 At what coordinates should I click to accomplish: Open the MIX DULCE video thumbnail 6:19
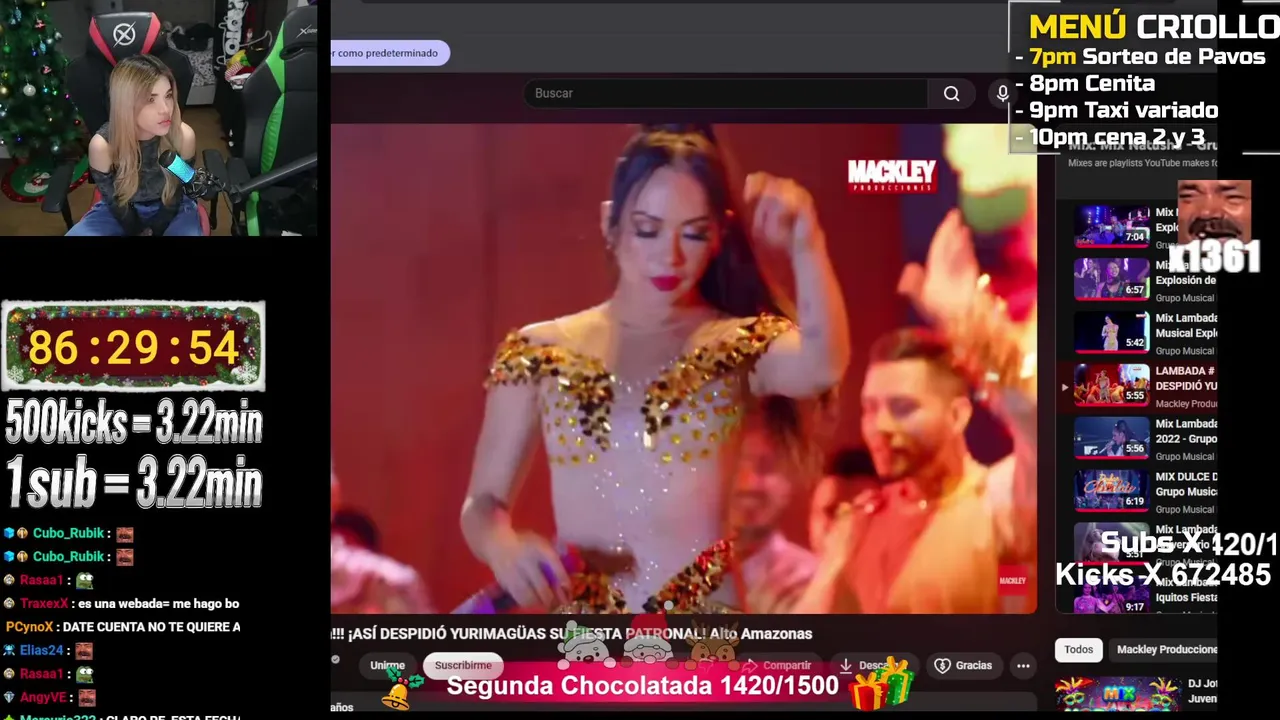coord(1112,491)
